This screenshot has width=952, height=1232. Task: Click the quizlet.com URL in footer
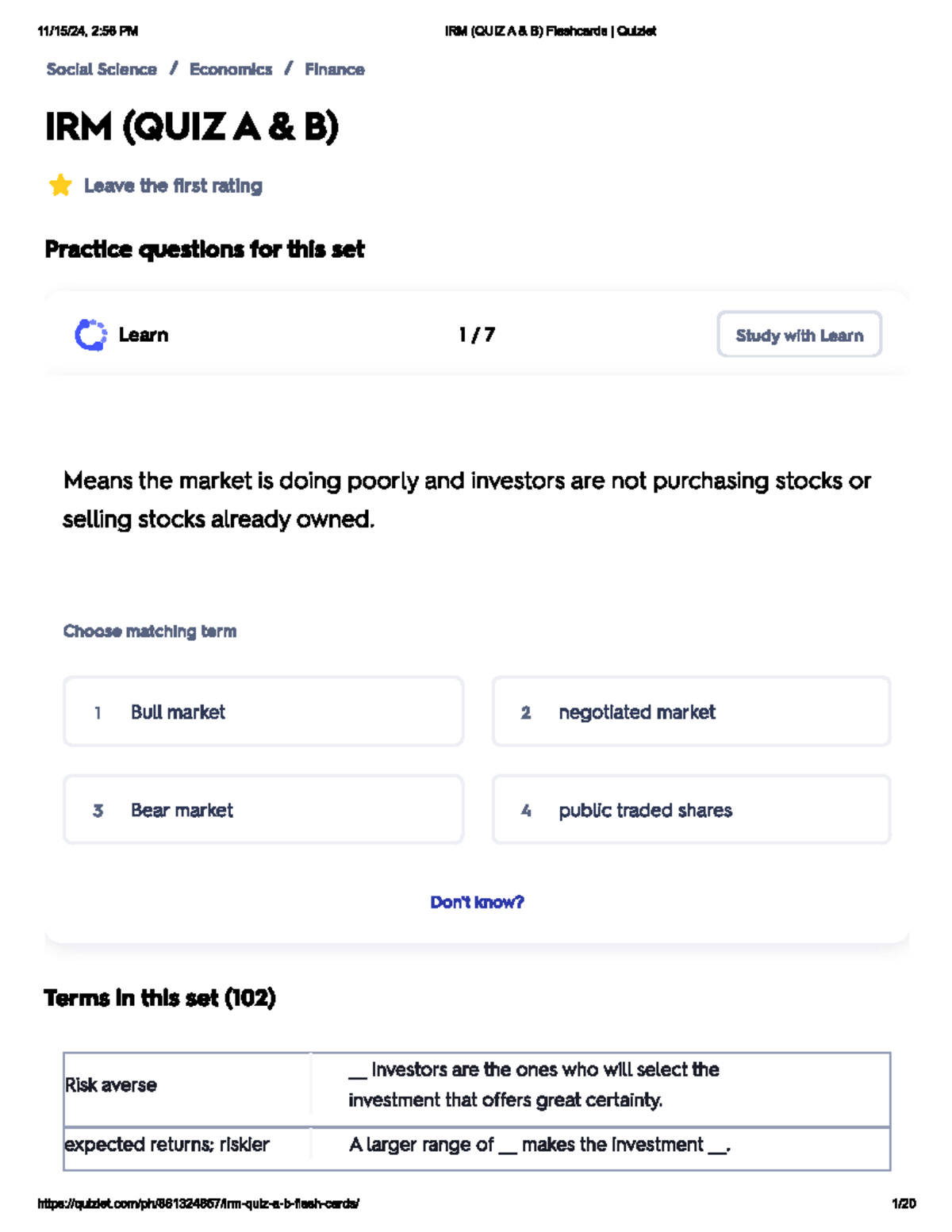point(198,1203)
